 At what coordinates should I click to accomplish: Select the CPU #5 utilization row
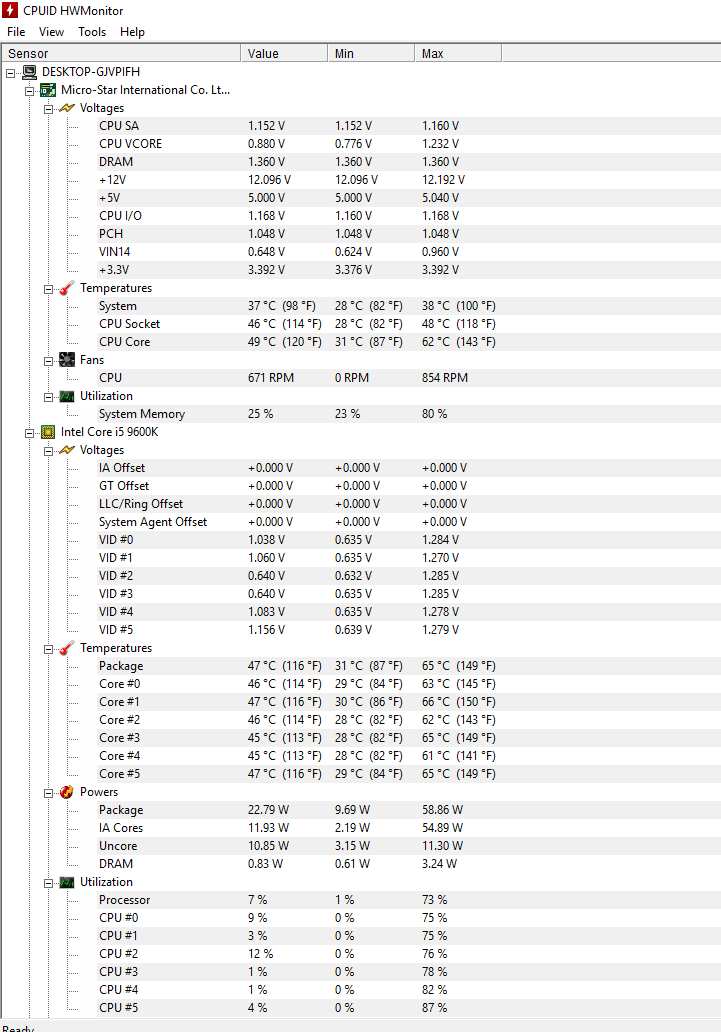408,1008
